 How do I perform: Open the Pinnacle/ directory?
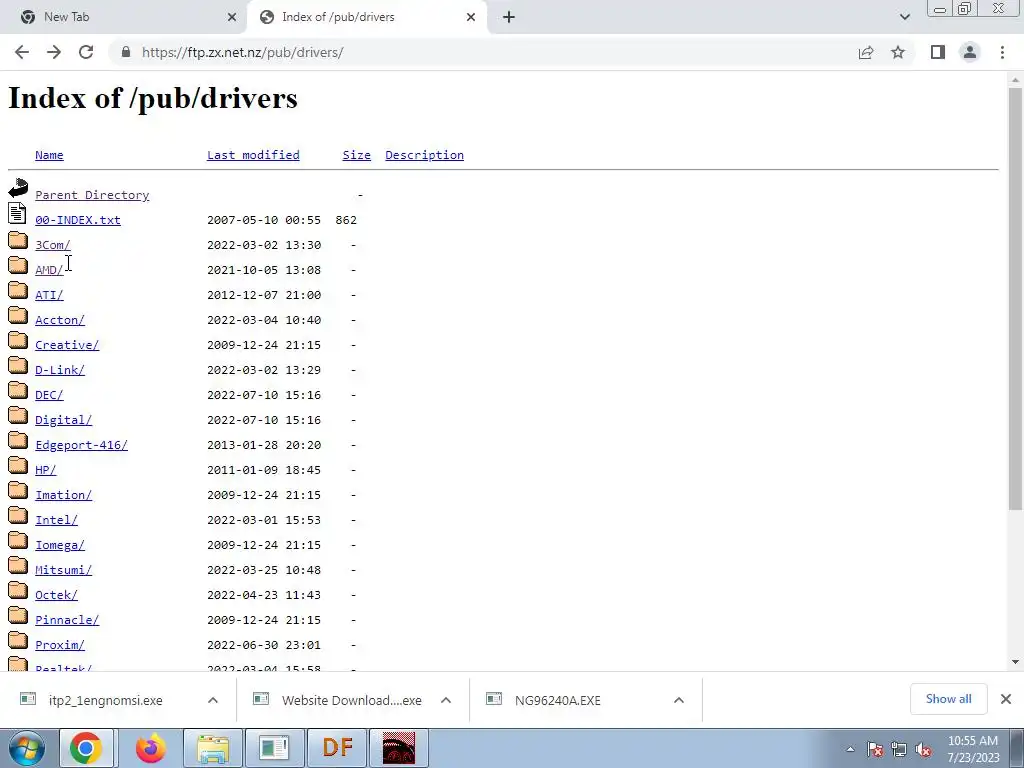point(67,620)
